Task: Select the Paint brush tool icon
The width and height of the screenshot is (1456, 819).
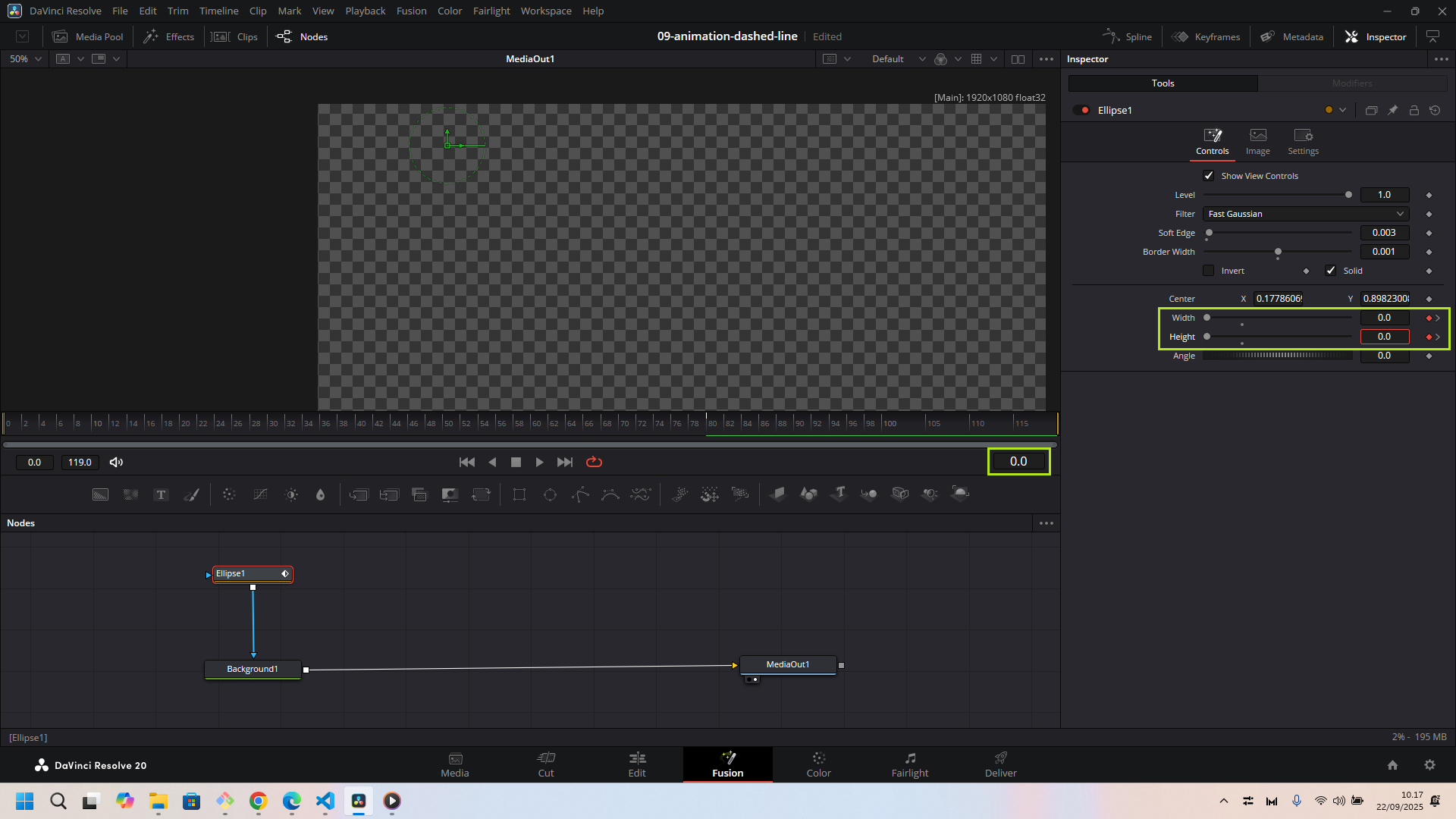Action: pyautogui.click(x=192, y=494)
